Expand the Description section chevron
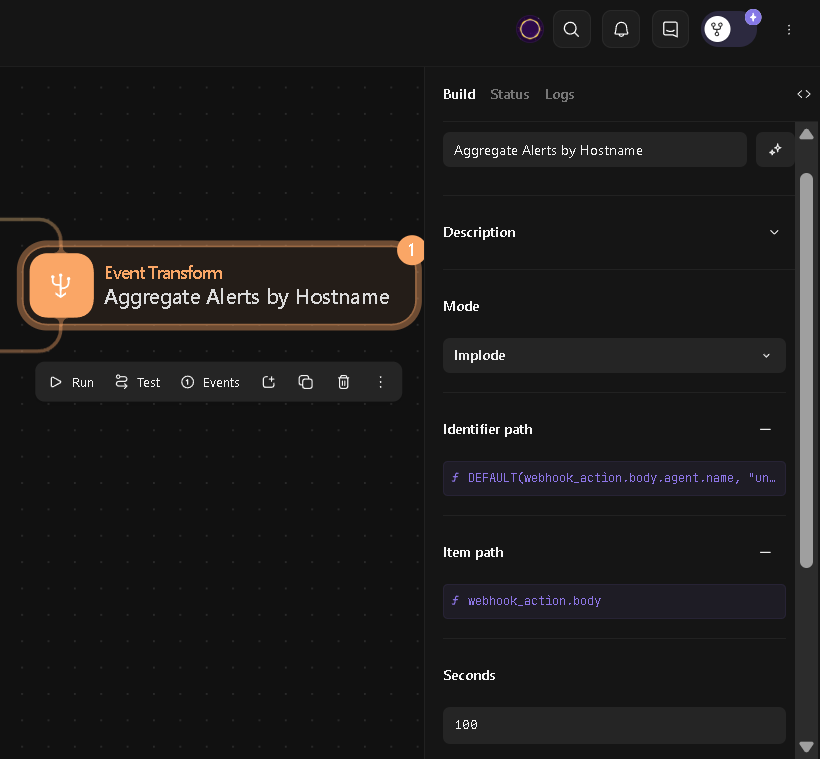The image size is (820, 759). point(774,232)
